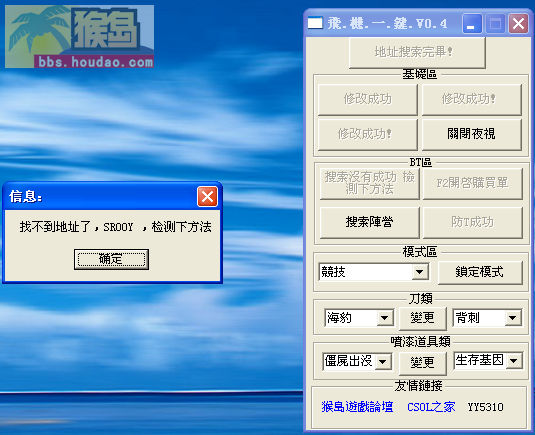
Task: Close the 飛機一鍵 V0.4 window
Action: [x=518, y=24]
